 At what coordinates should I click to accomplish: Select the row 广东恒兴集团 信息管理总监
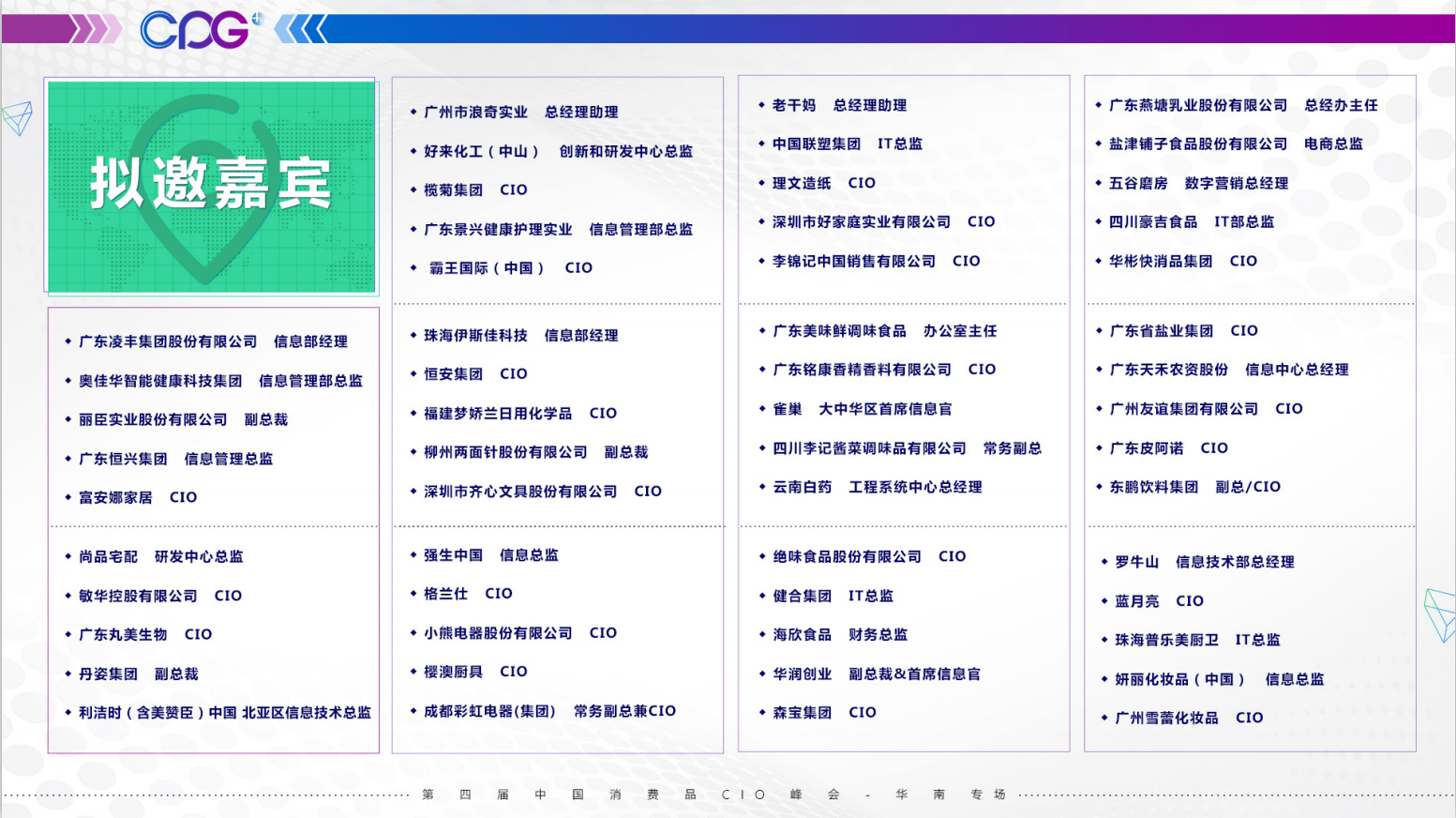169,459
